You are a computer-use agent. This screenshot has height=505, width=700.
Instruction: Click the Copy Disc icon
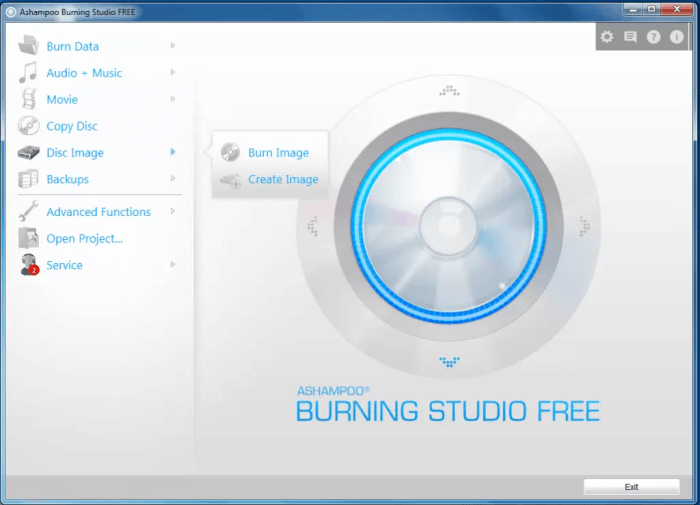coord(29,125)
